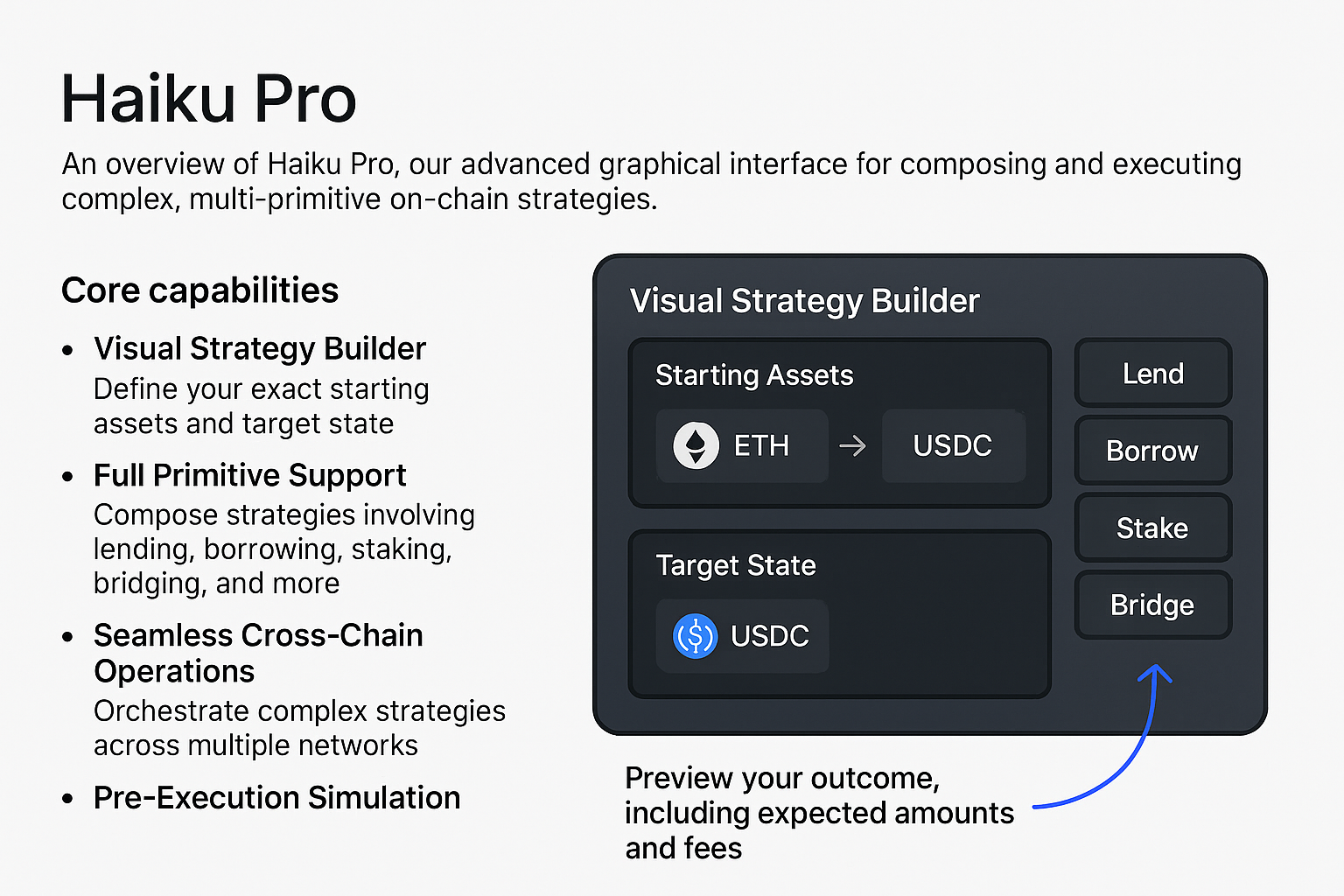Select the USDC chip in Starting Assets
The width and height of the screenshot is (1344, 896).
(x=953, y=445)
